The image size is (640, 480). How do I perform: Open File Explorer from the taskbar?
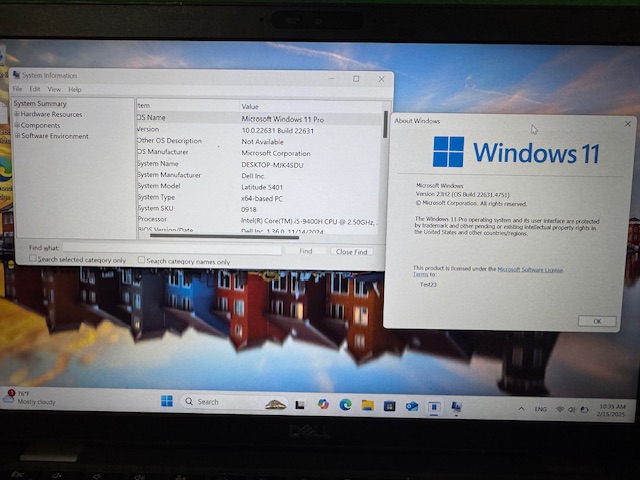[367, 405]
